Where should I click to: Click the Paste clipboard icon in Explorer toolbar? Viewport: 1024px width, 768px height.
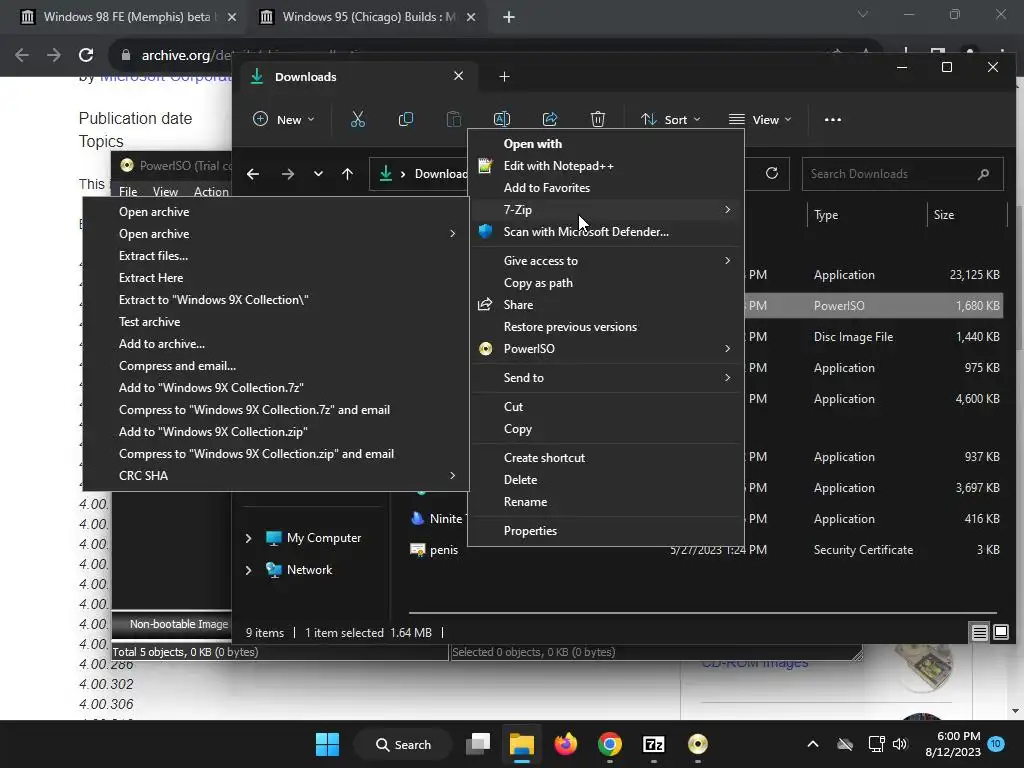point(453,120)
